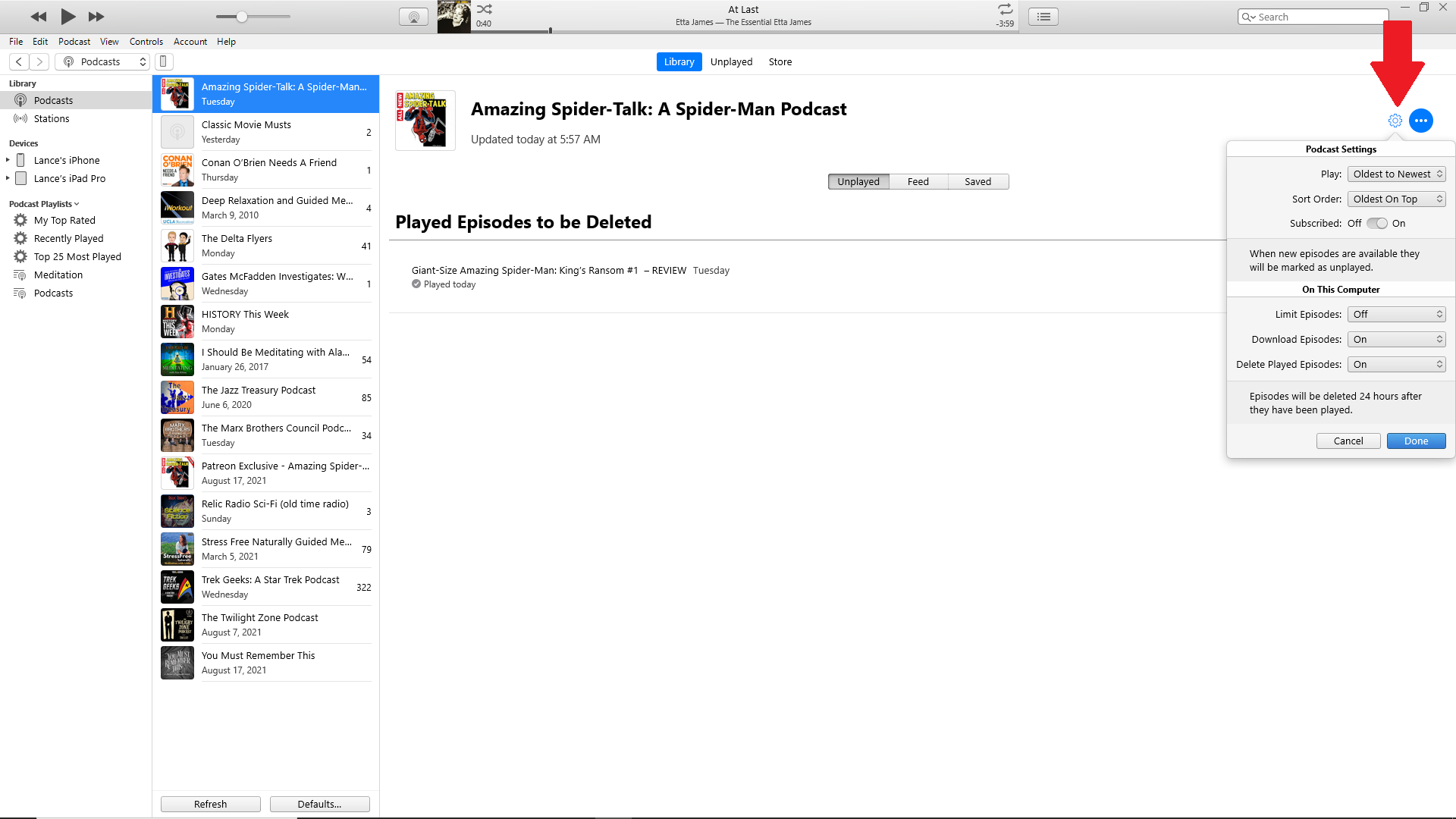Click the play button
Viewport: 1456px width, 819px height.
point(67,16)
